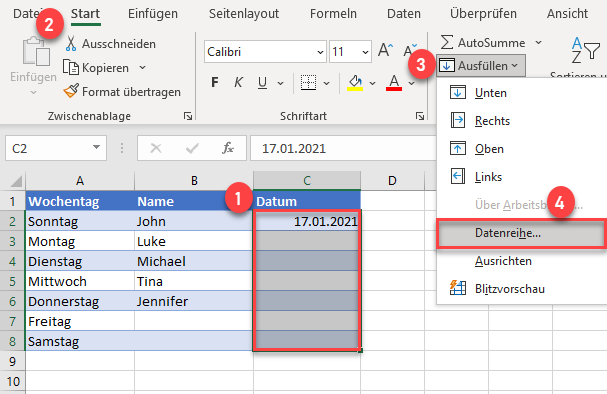Click the Ausfüllen fill button
Image resolution: width=607 pixels, height=394 pixels.
481,65
